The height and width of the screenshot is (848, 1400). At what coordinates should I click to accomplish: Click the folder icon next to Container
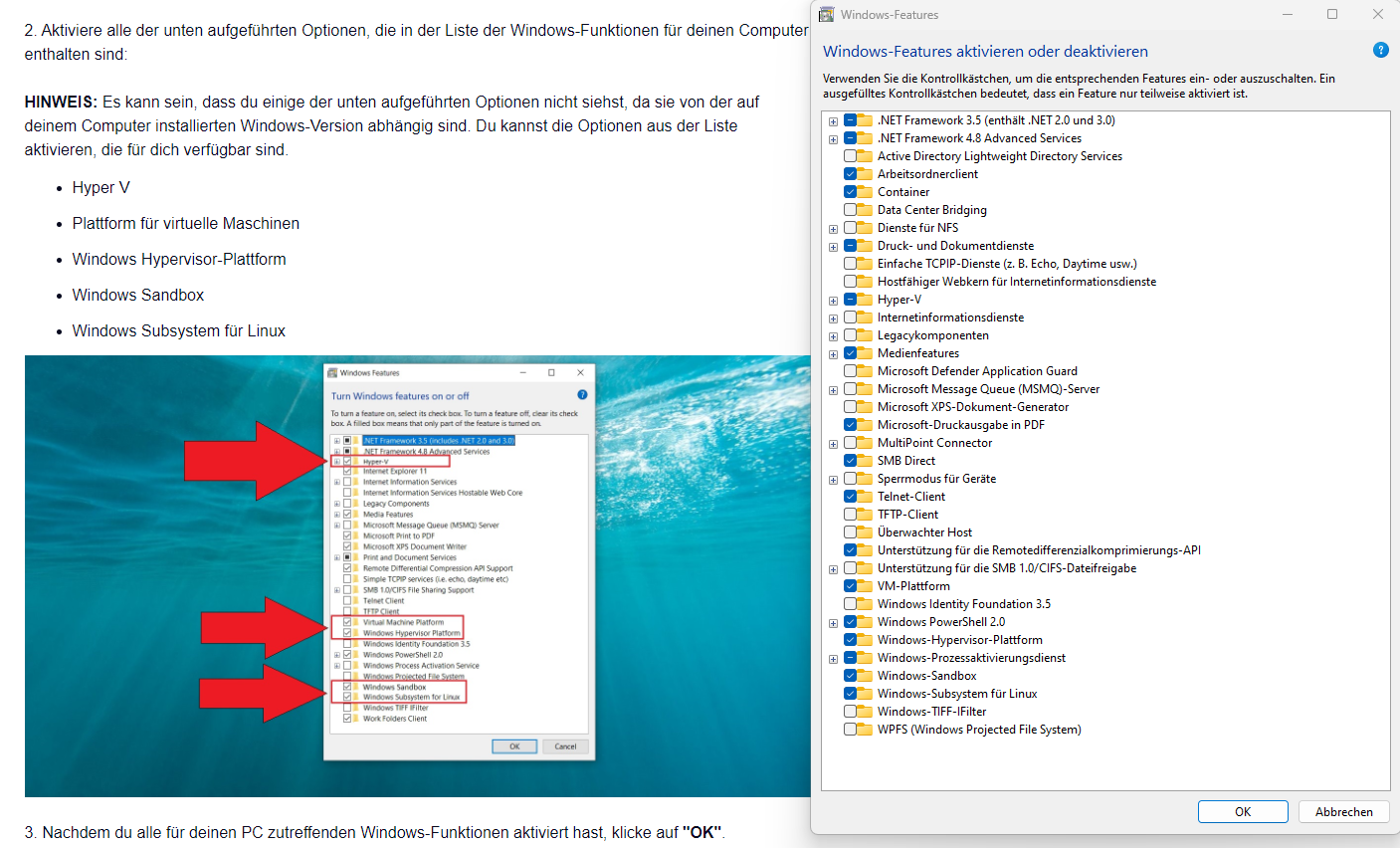tap(866, 192)
